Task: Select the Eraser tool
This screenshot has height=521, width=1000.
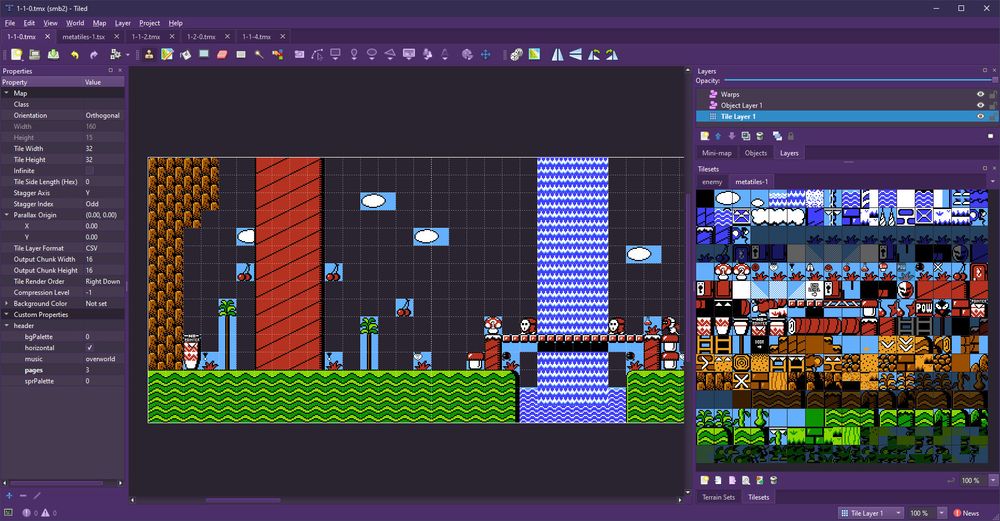Action: coord(222,55)
